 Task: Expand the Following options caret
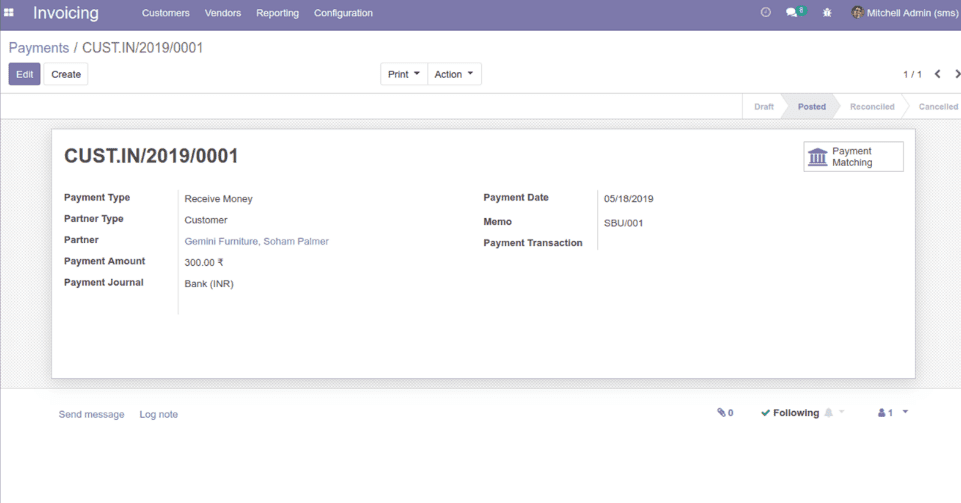tap(841, 412)
